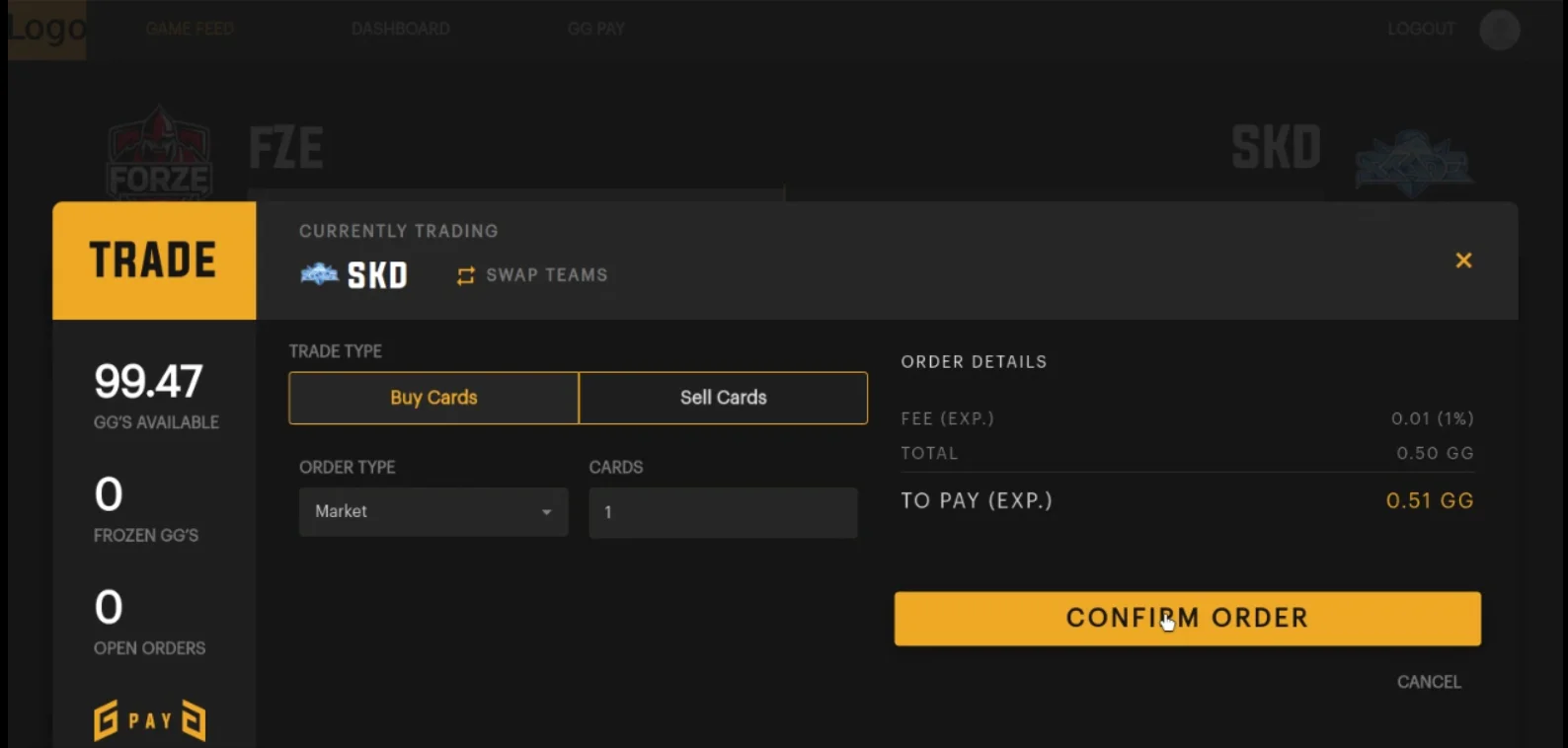The image size is (1568, 748).
Task: Open the Order Type Market dropdown
Action: [432, 512]
